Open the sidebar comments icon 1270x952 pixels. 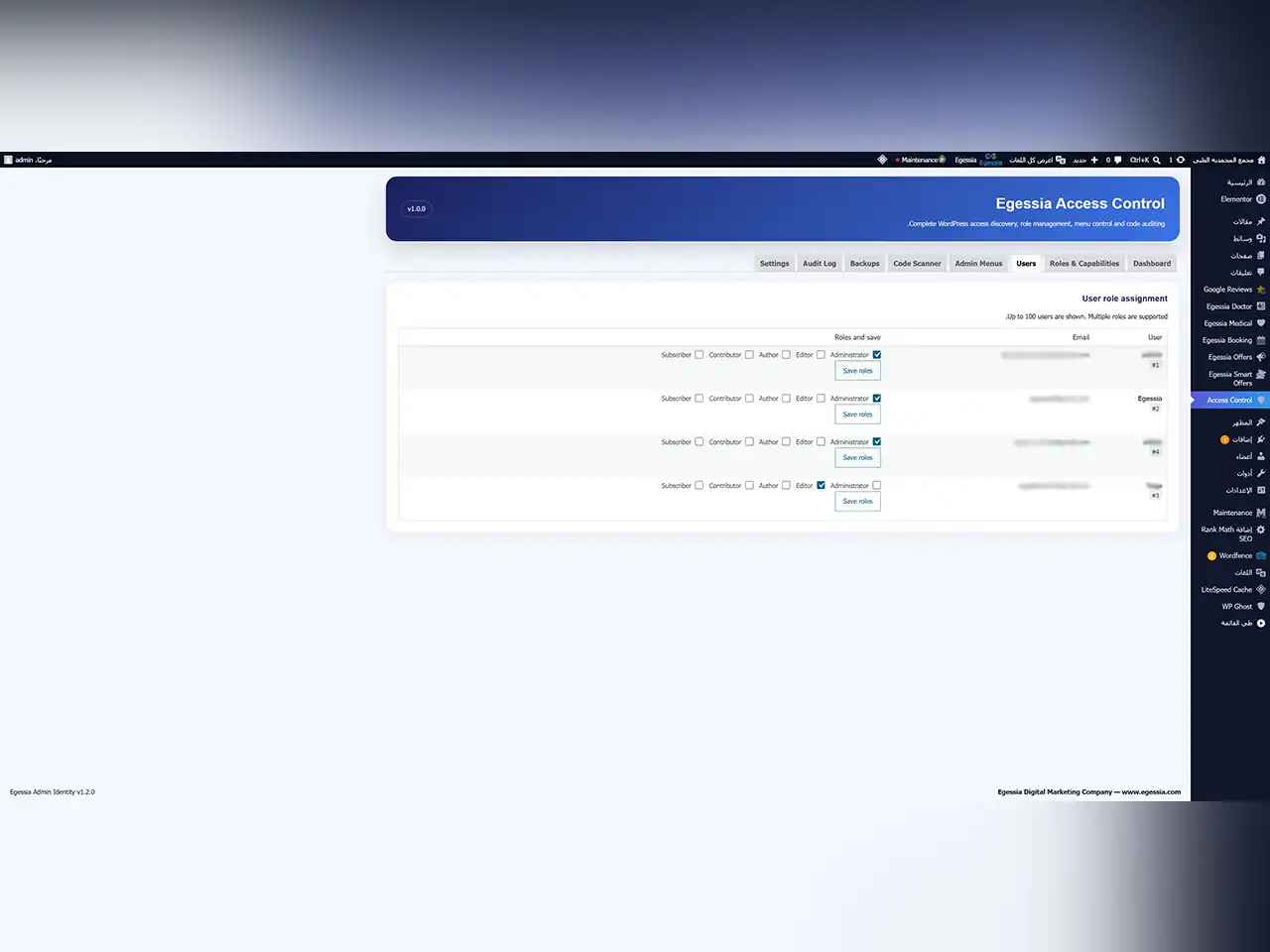[x=1261, y=273]
